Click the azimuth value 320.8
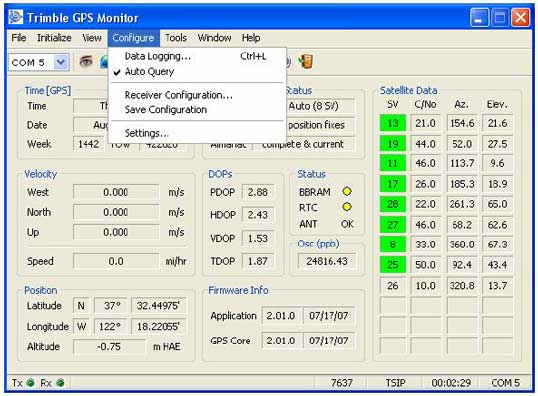 (462, 286)
